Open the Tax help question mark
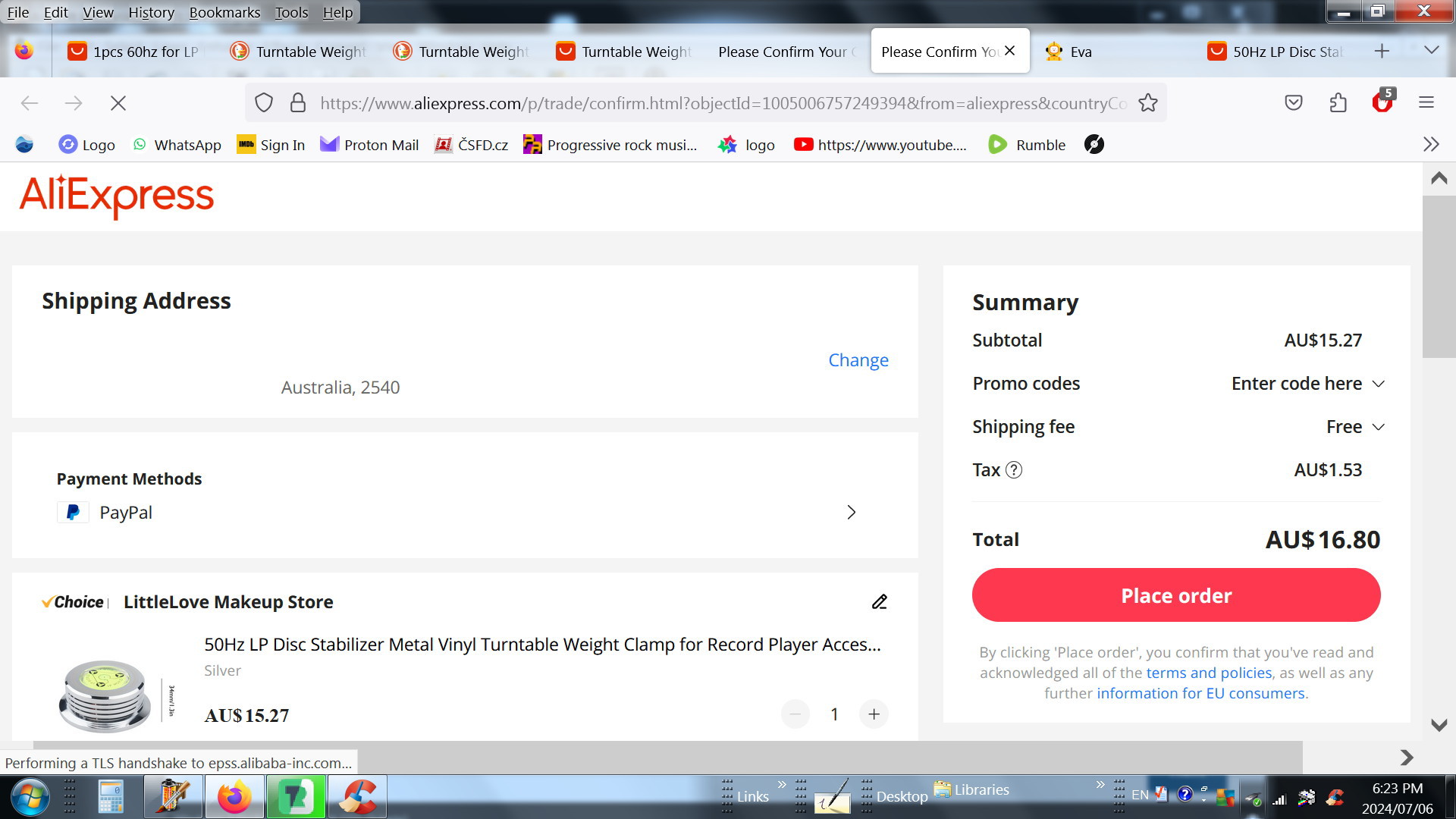 (1014, 470)
